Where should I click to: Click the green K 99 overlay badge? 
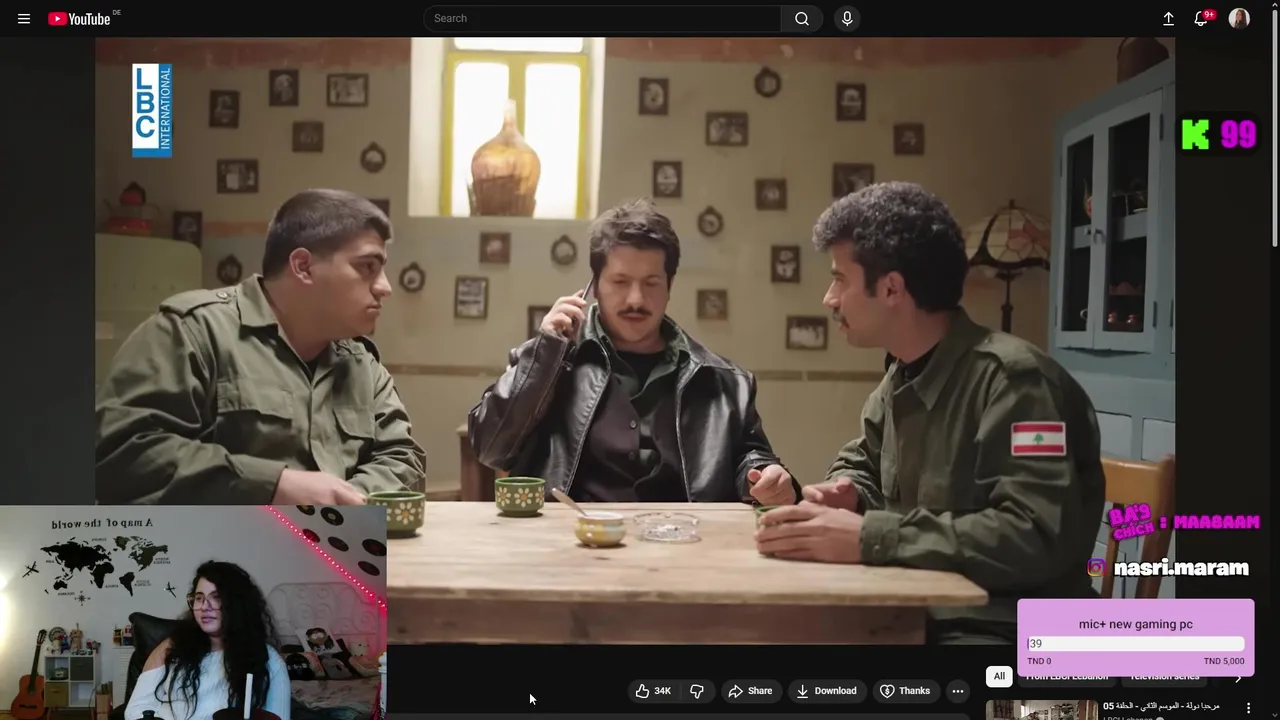coord(1218,134)
